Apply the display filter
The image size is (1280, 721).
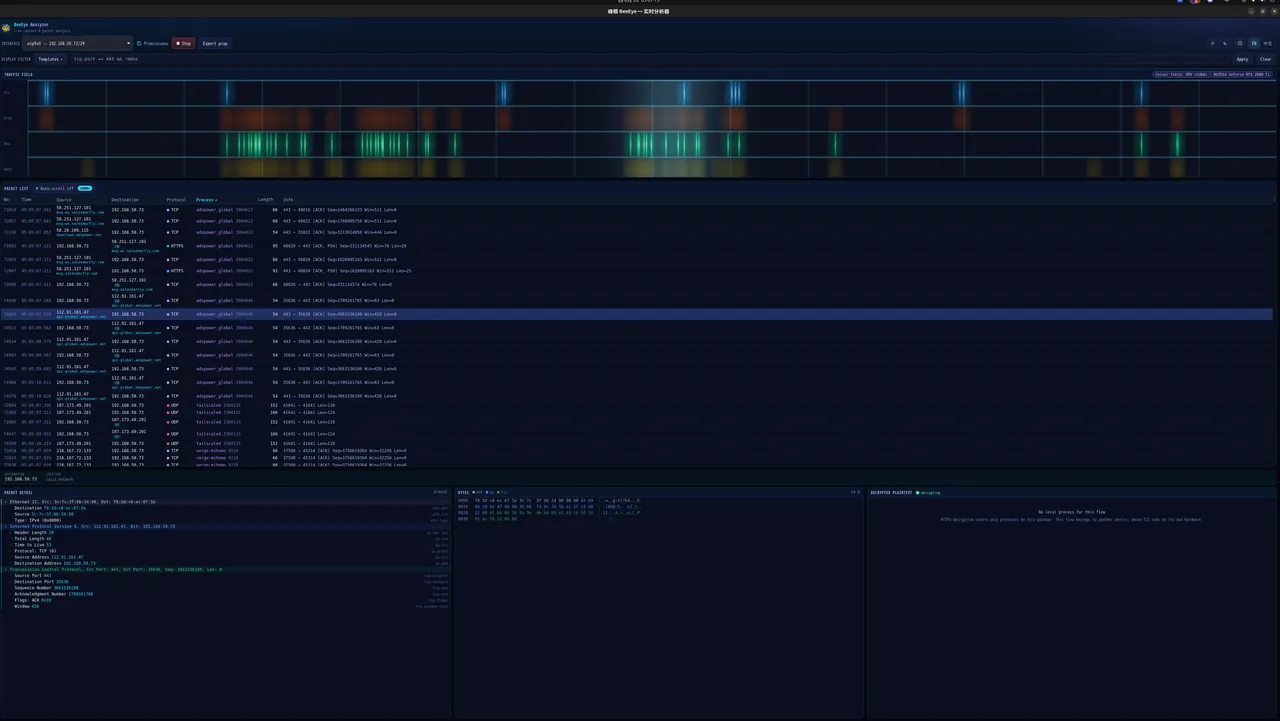coord(1242,59)
